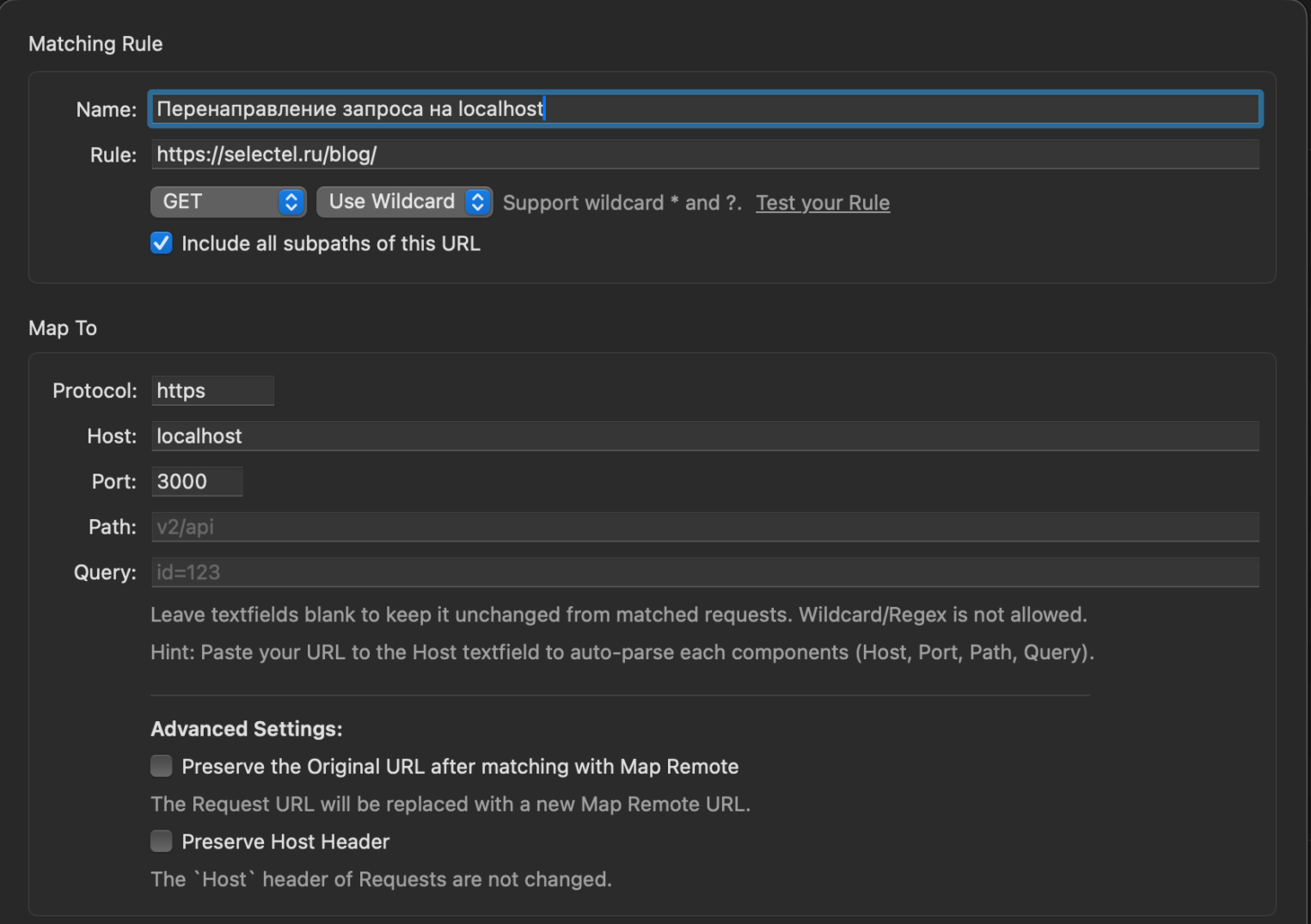The width and height of the screenshot is (1311, 924).
Task: Click the 'Host header of Requests' description
Action: click(381, 879)
